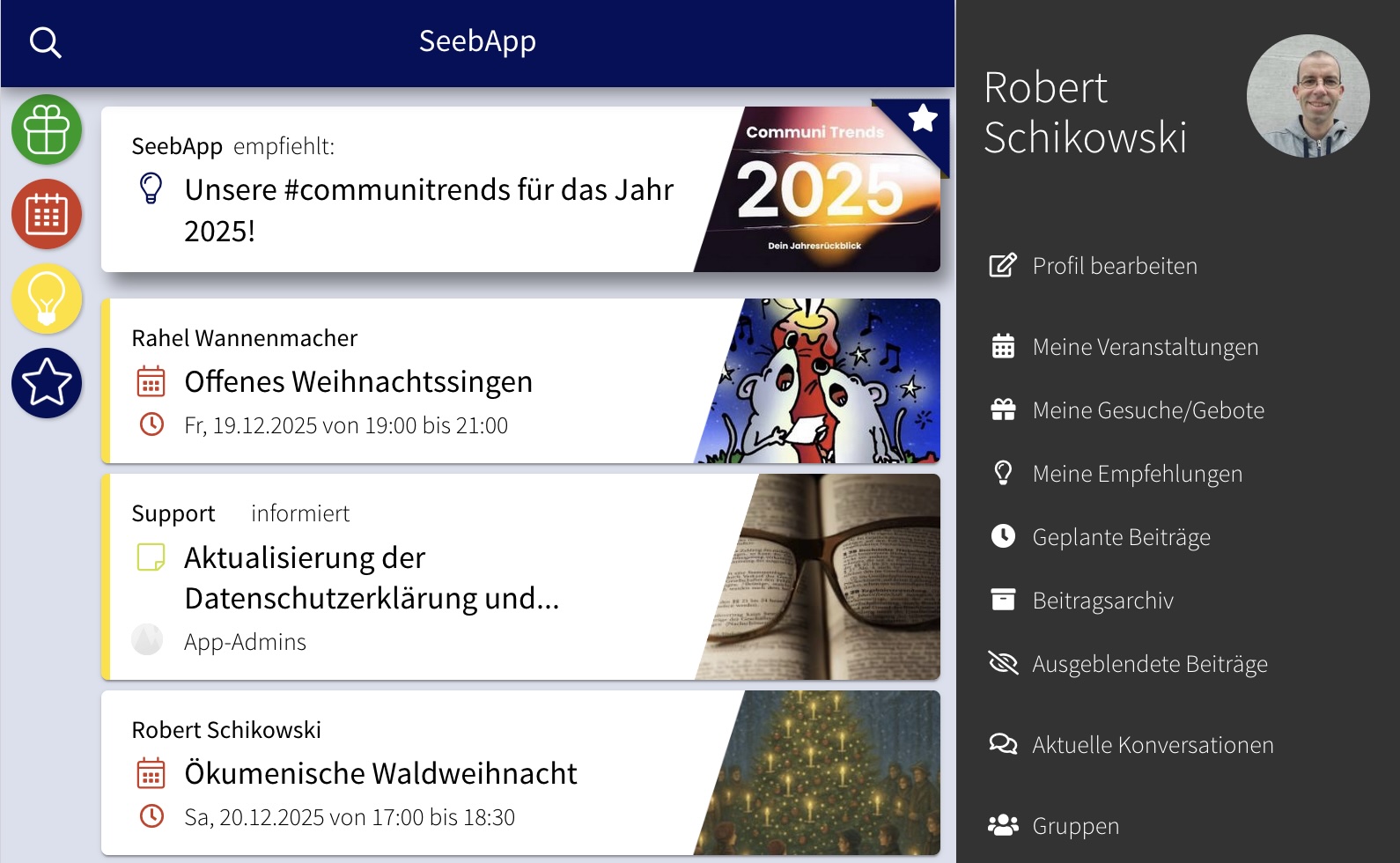This screenshot has width=1400, height=863.
Task: Open the Offenes Weihnachtssingen event post
Action: tap(520, 381)
